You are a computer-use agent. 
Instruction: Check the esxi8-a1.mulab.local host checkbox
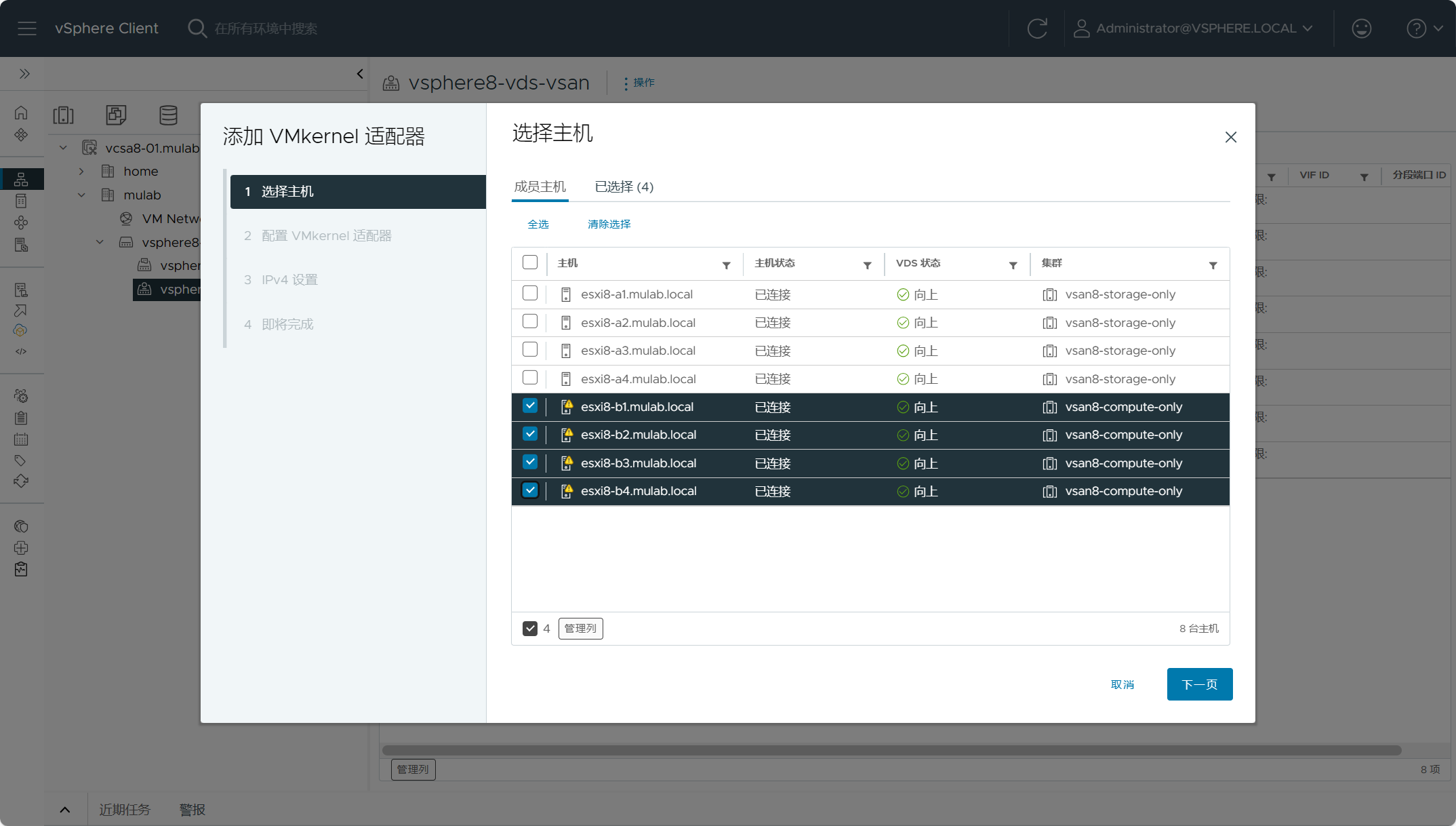pyautogui.click(x=530, y=293)
